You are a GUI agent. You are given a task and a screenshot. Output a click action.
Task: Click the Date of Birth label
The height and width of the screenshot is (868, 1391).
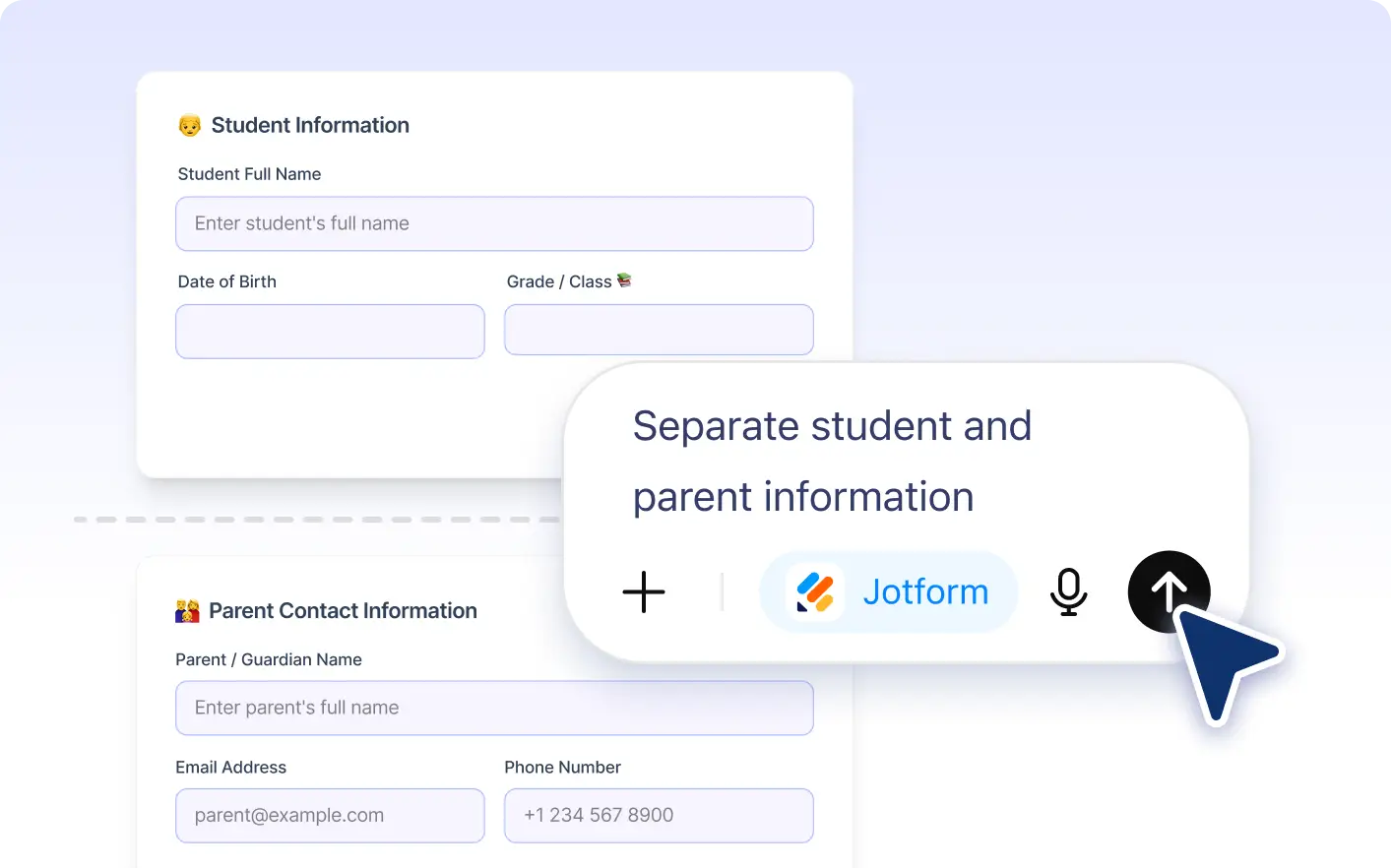[227, 281]
